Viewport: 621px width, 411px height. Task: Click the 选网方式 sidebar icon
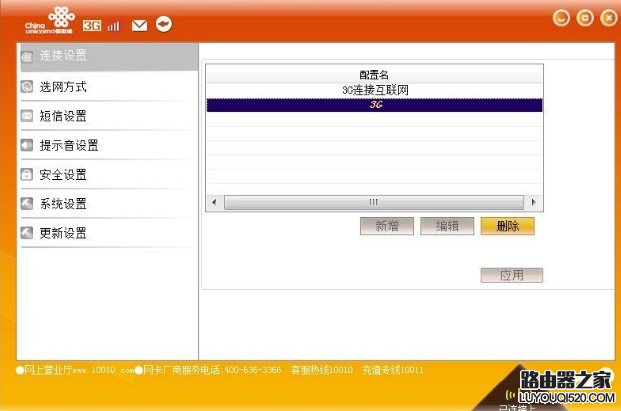point(27,86)
